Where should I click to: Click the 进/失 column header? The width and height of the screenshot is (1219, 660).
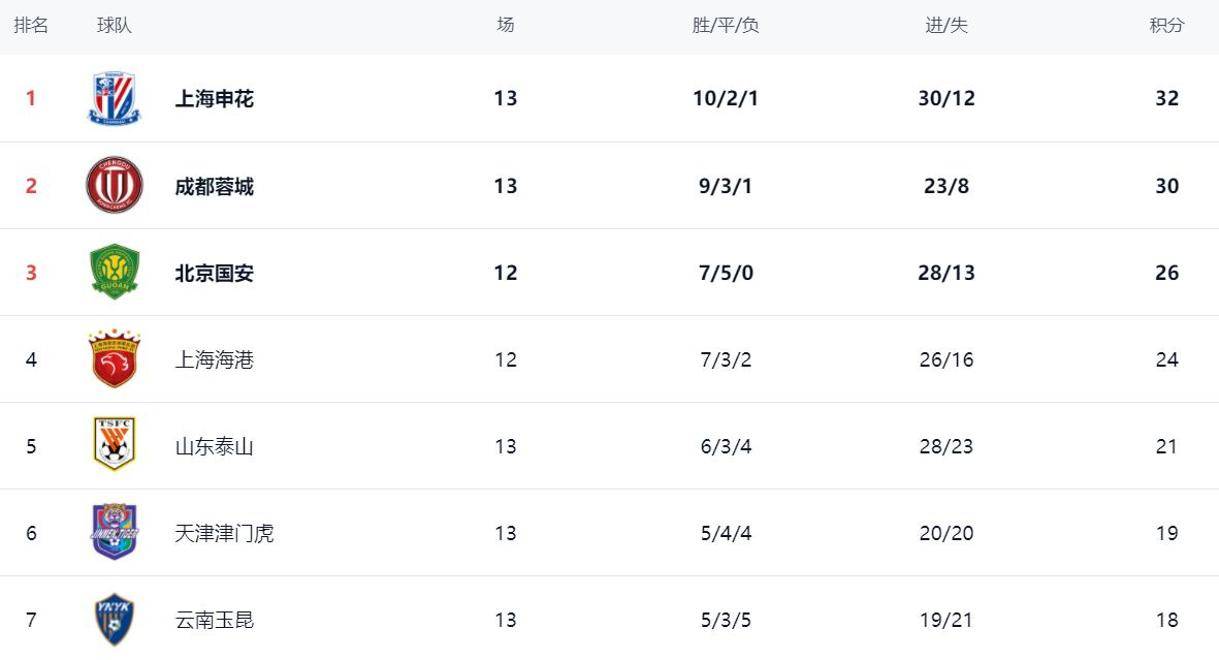point(946,25)
